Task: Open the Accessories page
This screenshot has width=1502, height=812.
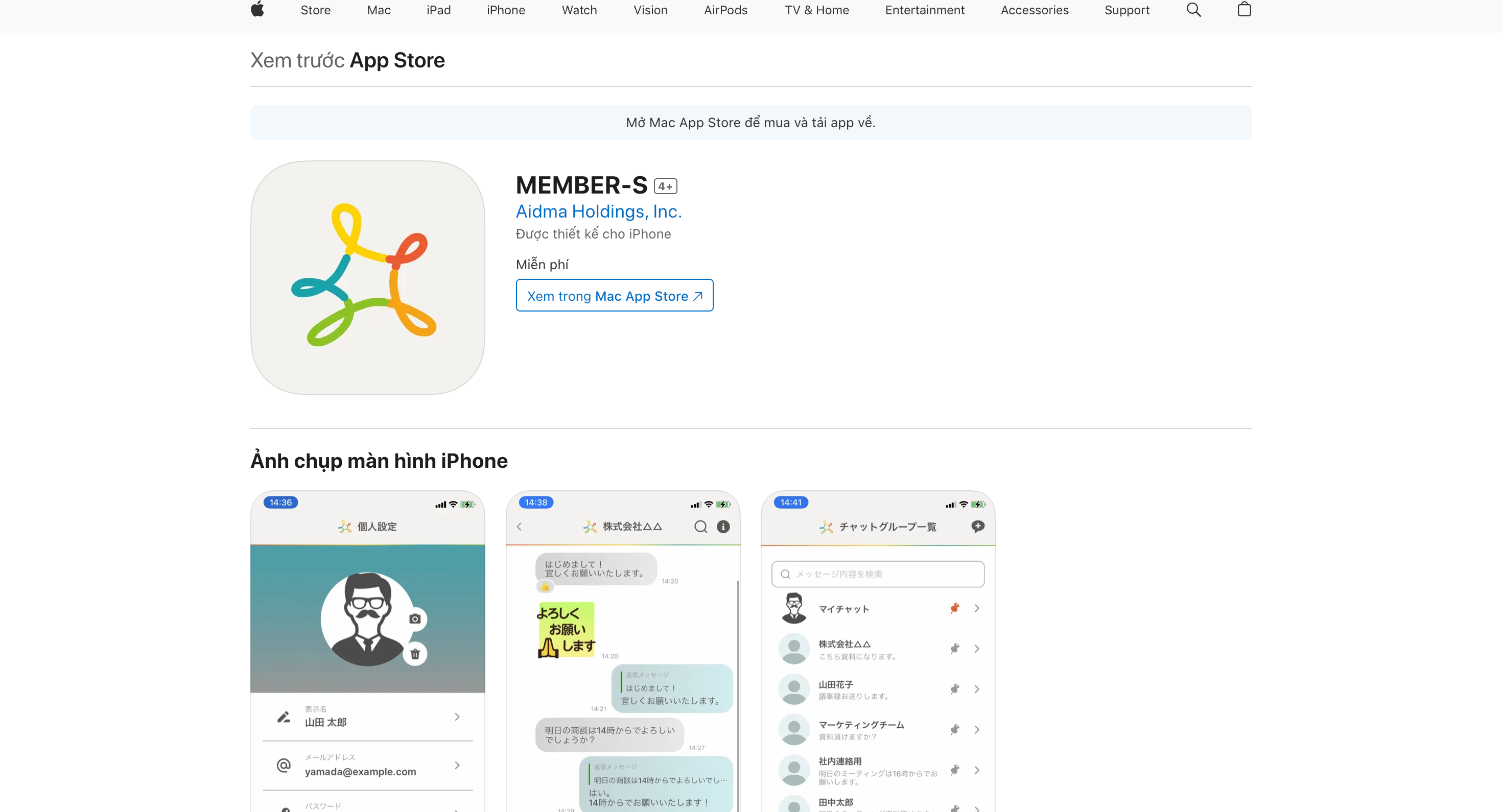Action: [x=1035, y=10]
